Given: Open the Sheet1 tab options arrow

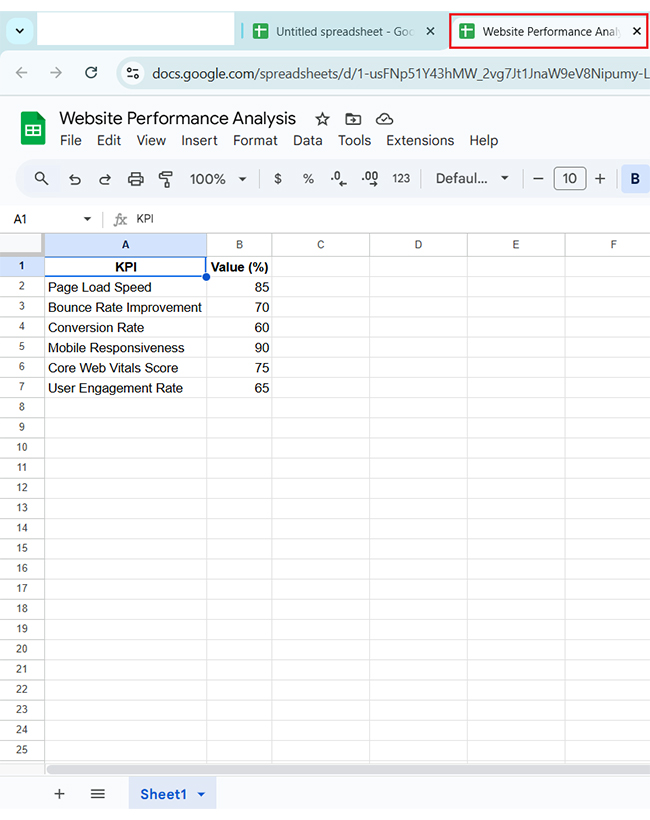Looking at the screenshot, I should (201, 795).
